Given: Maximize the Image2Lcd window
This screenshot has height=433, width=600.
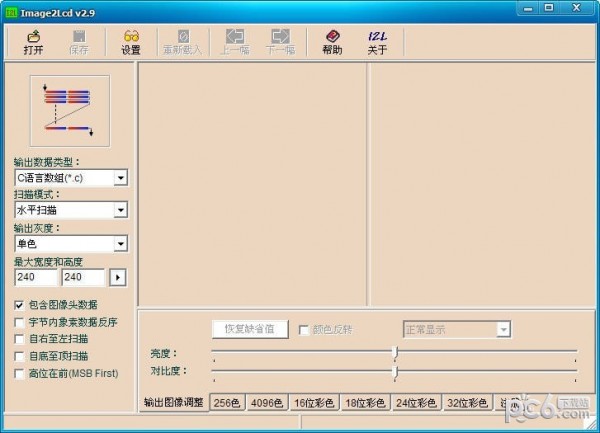Looking at the screenshot, I should coord(549,8).
